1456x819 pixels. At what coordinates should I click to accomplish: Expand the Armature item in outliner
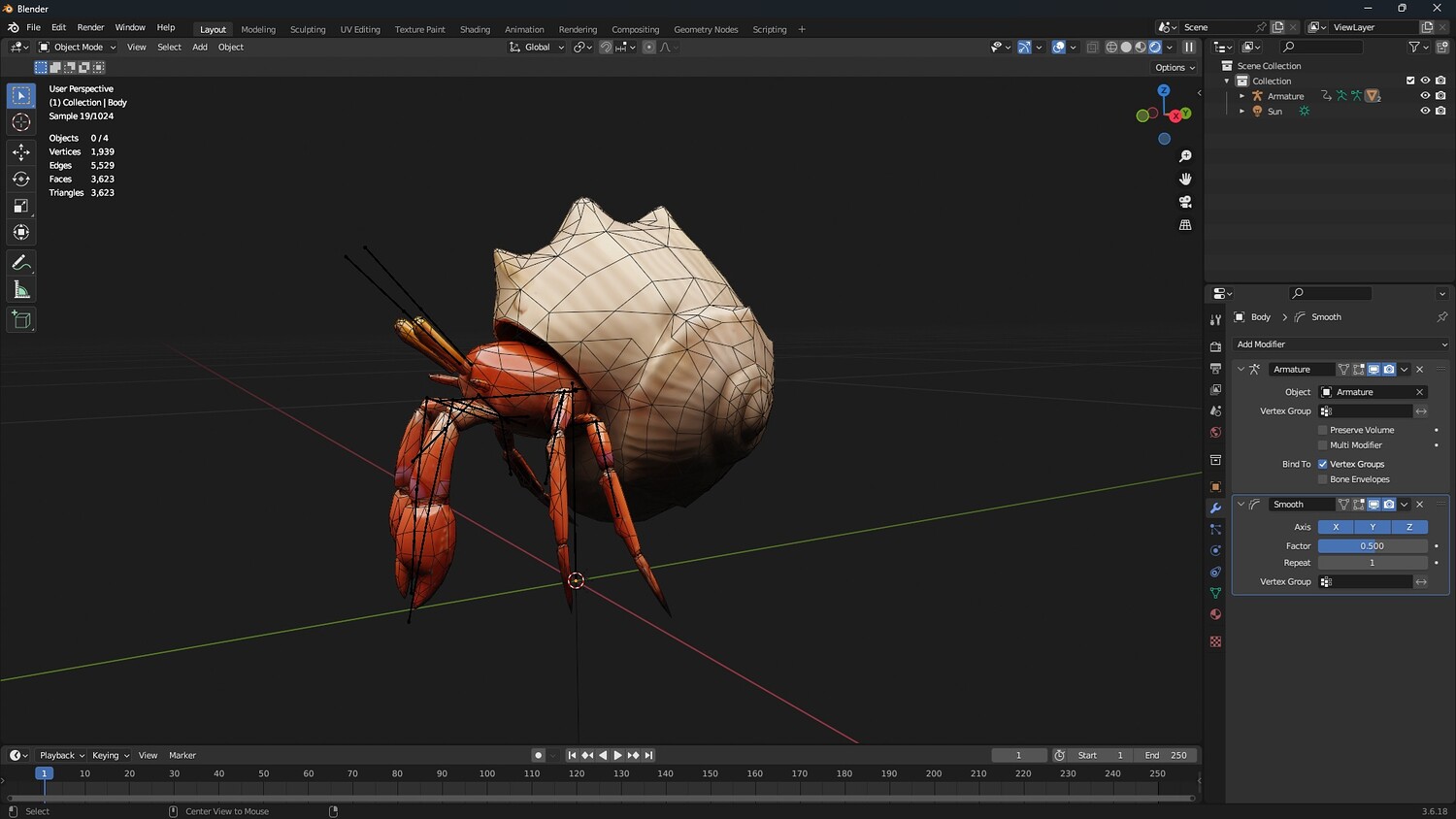point(1241,96)
